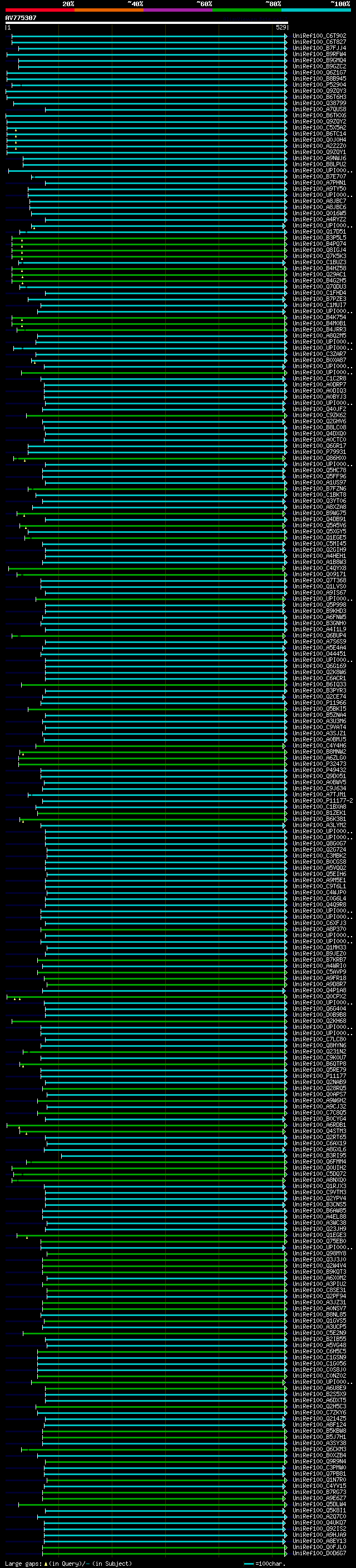The image size is (356, 1568).
Task: Select the UniRef100_C4Y4H6 label
Action: (319, 745)
